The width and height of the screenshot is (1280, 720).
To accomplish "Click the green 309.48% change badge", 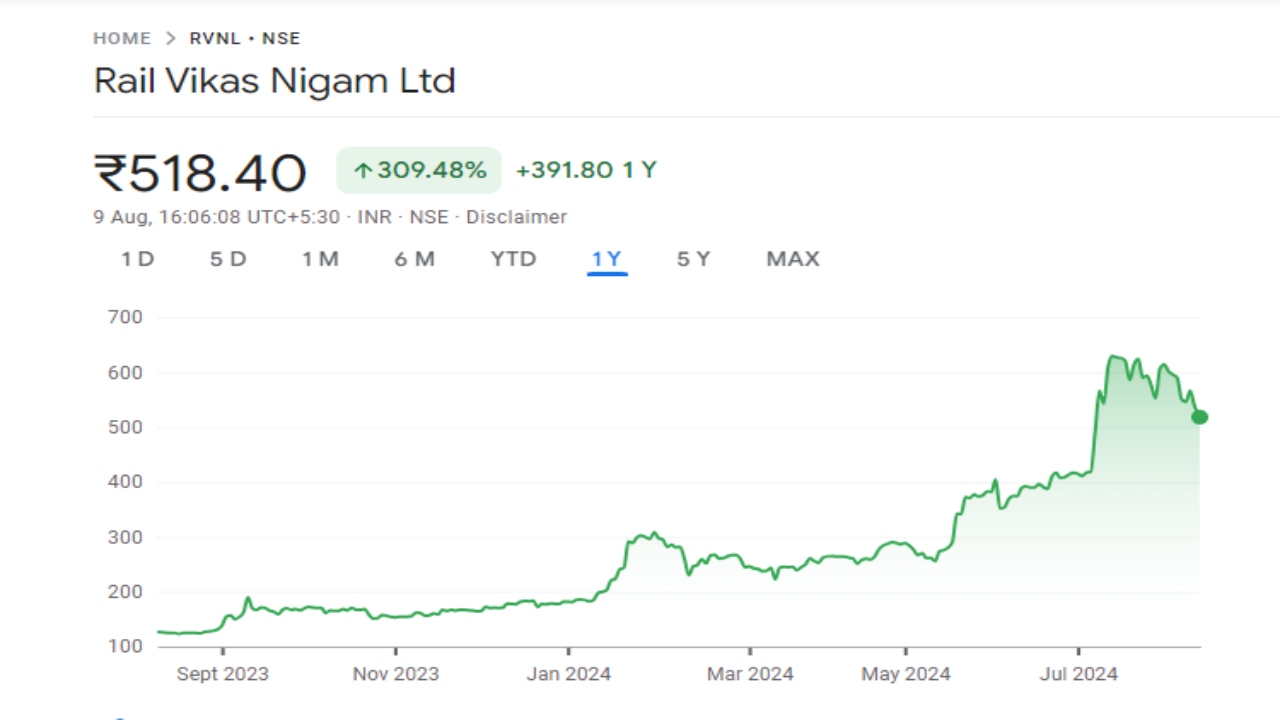I will pyautogui.click(x=419, y=170).
